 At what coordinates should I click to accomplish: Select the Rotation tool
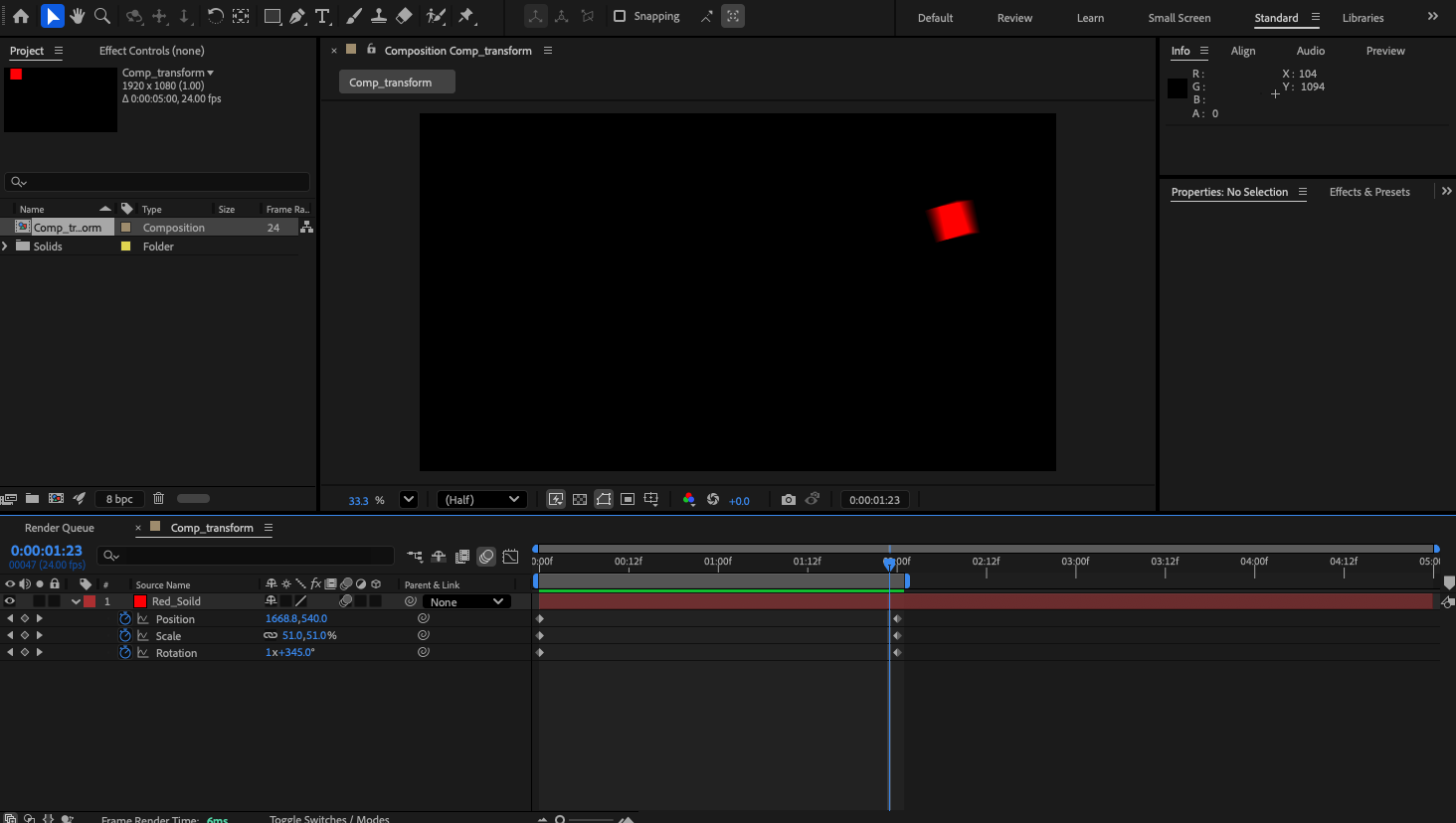coord(215,16)
